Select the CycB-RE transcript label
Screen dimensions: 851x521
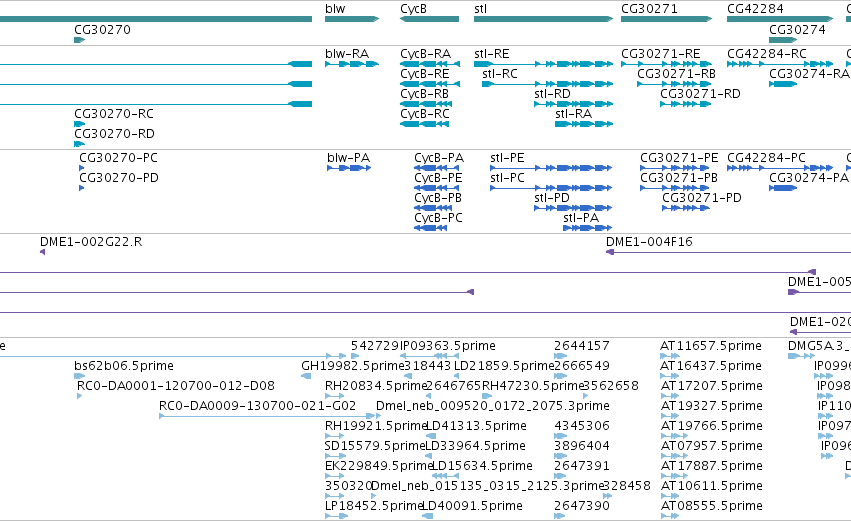424,74
